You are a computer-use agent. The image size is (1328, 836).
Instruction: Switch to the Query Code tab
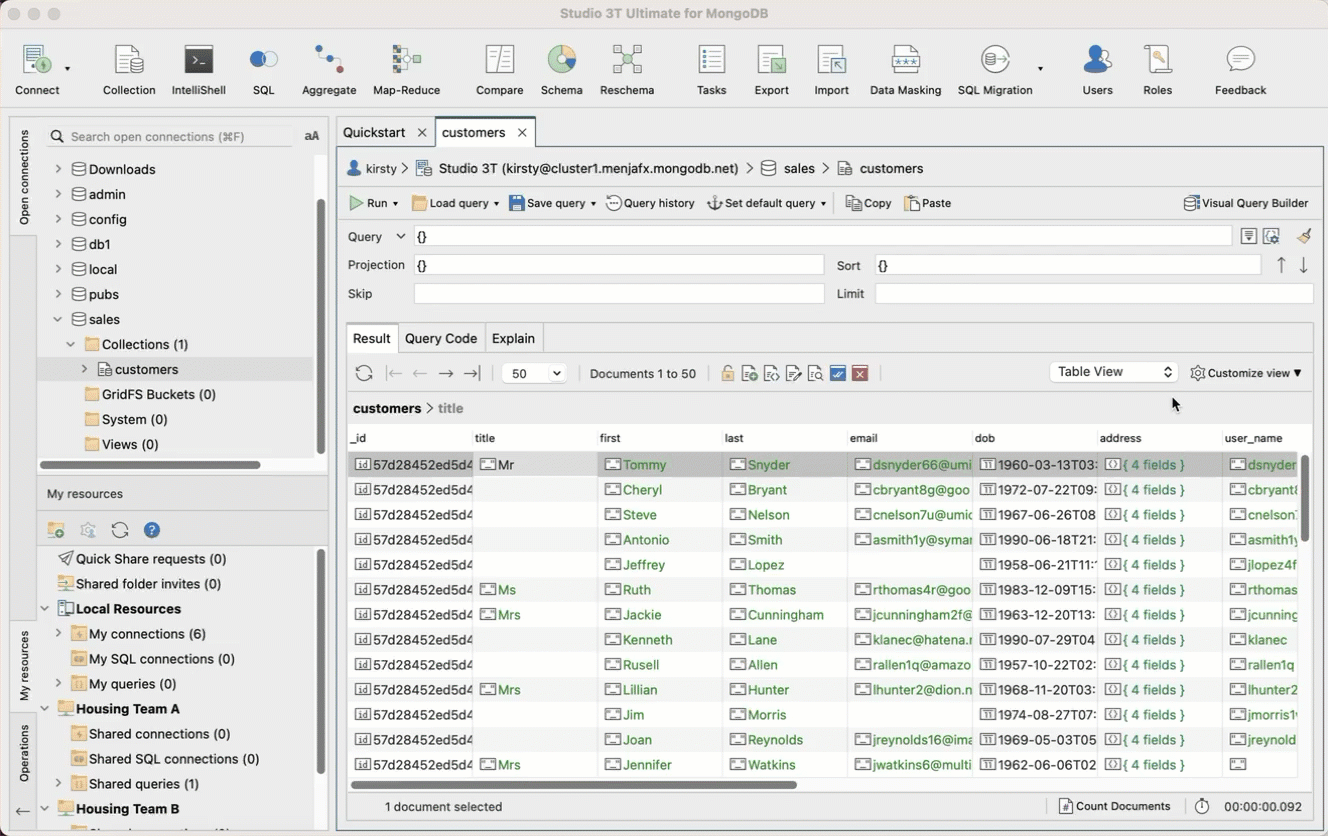tap(440, 338)
